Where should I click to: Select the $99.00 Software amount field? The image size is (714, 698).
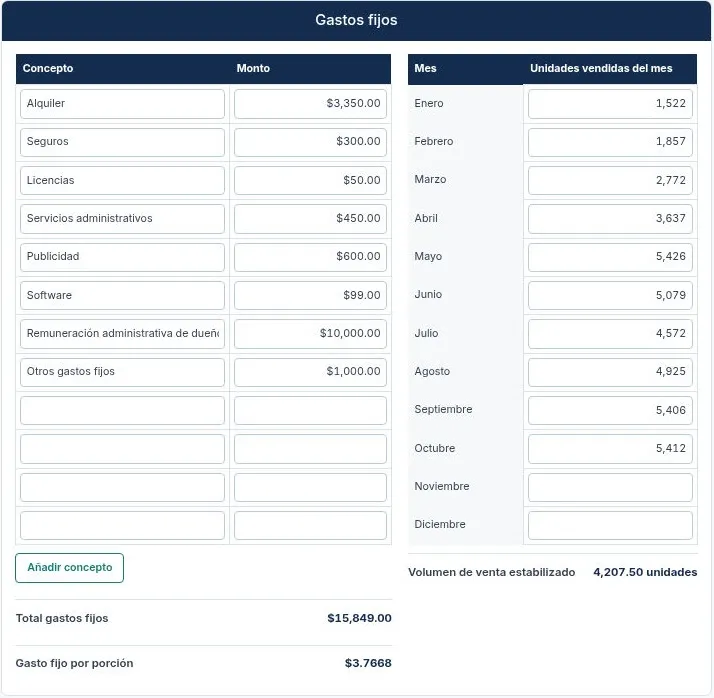coord(310,295)
